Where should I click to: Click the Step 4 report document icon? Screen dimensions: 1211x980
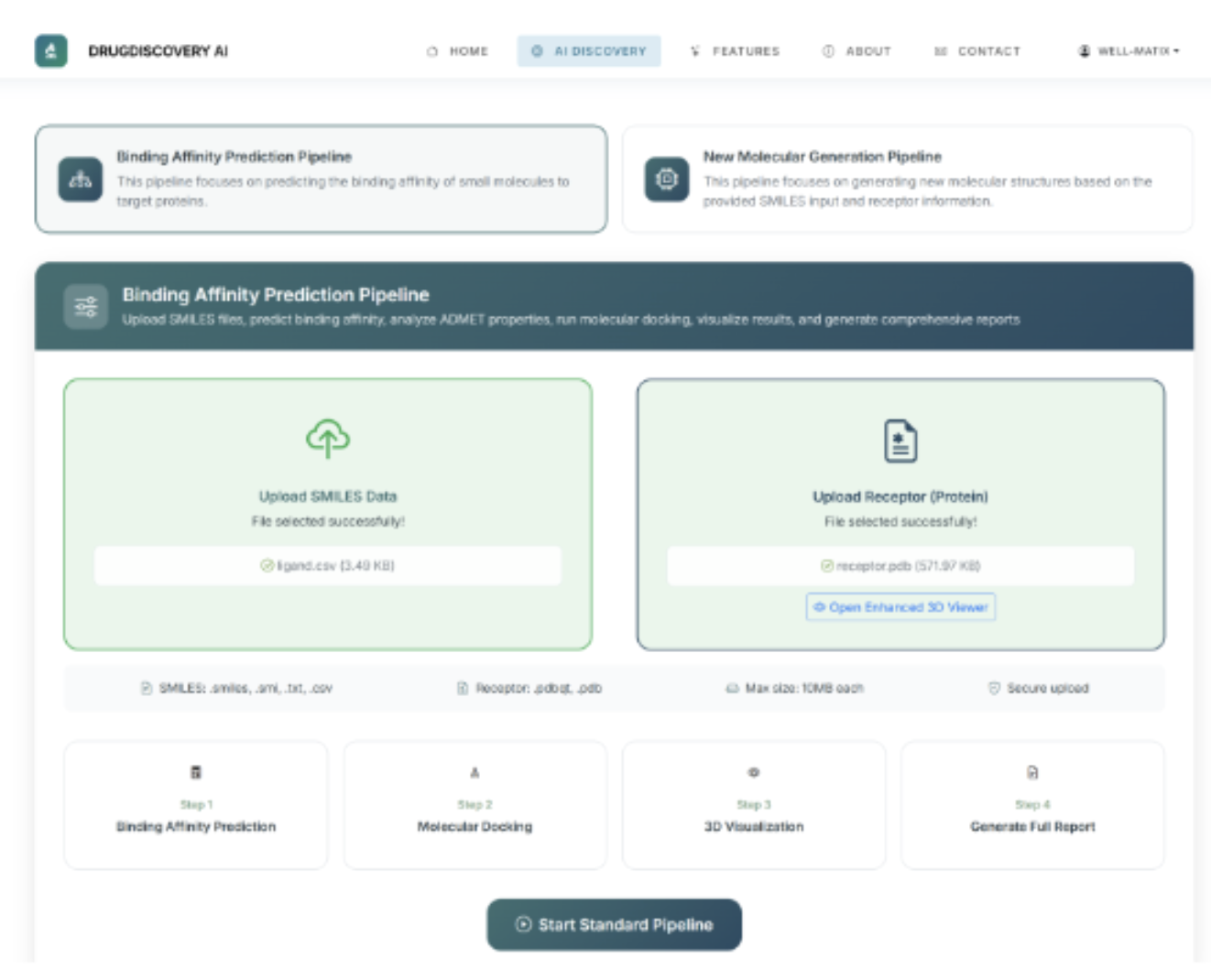point(1032,772)
